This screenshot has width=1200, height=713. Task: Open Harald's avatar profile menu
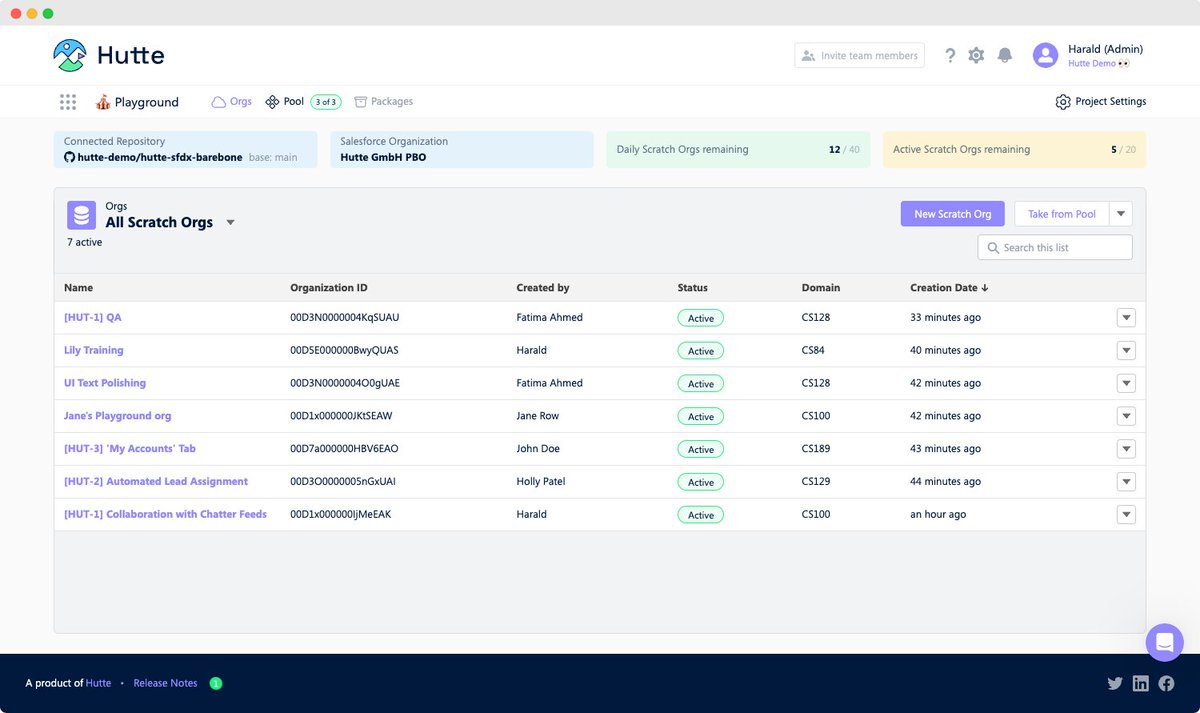pyautogui.click(x=1045, y=55)
